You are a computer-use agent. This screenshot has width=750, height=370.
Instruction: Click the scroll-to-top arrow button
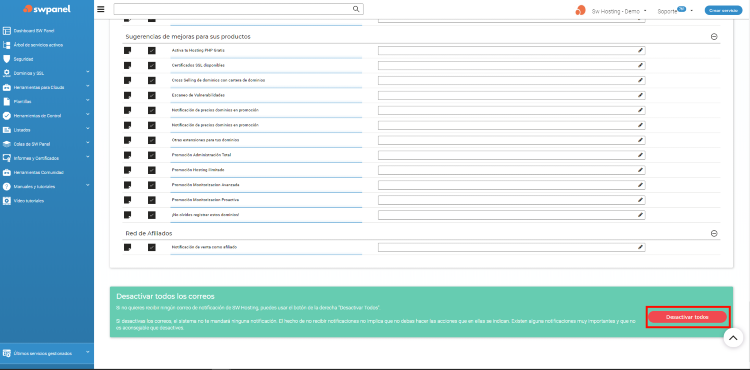733,338
